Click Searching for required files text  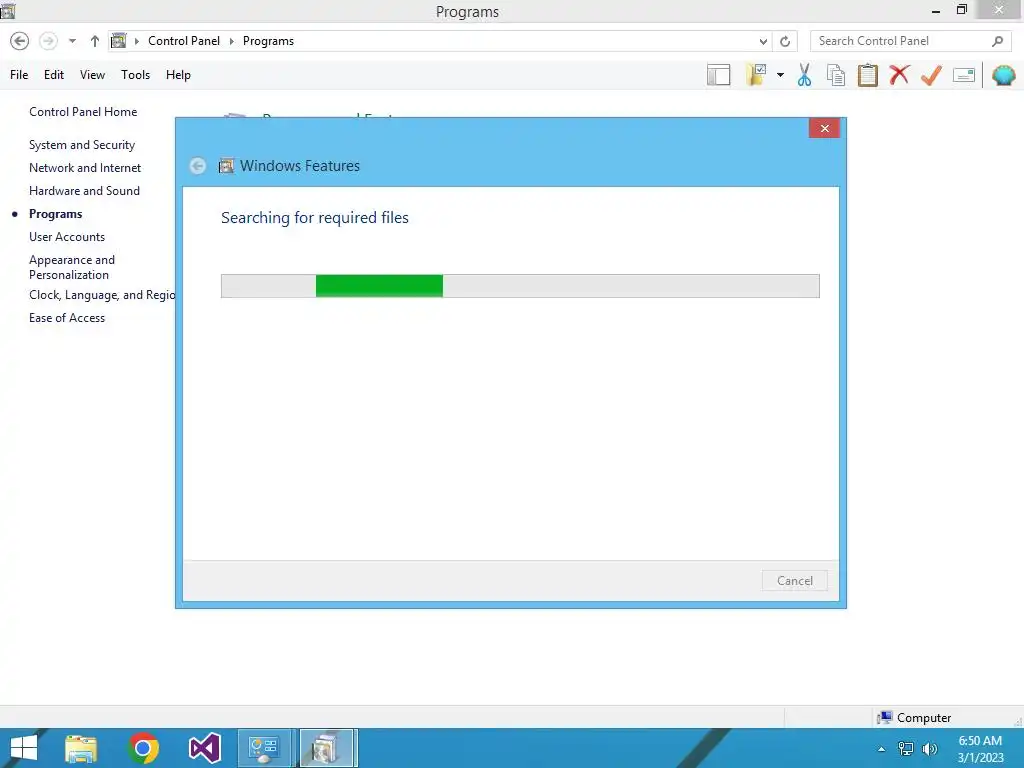(315, 217)
